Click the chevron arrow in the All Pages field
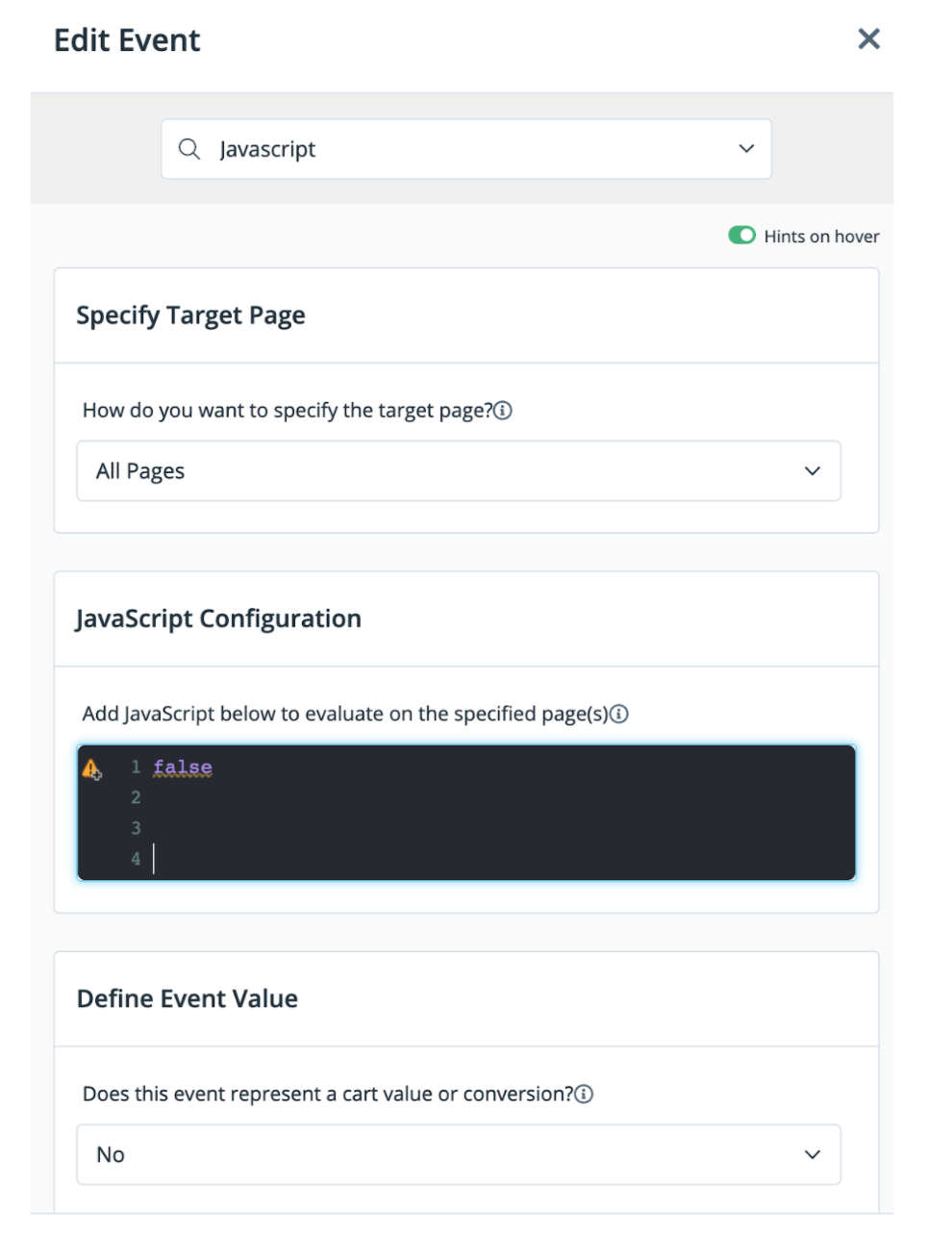Screen dimensions: 952x1260 click(813, 471)
